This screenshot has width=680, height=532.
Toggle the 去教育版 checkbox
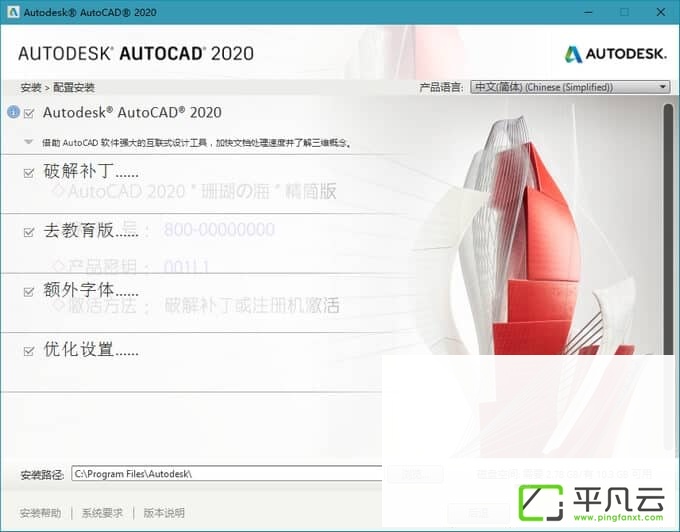[x=29, y=232]
